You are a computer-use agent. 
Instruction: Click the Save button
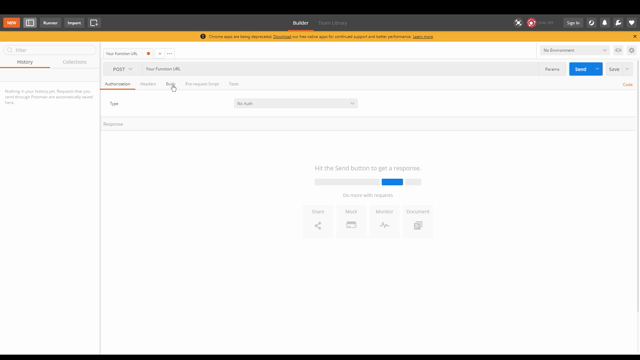point(614,69)
